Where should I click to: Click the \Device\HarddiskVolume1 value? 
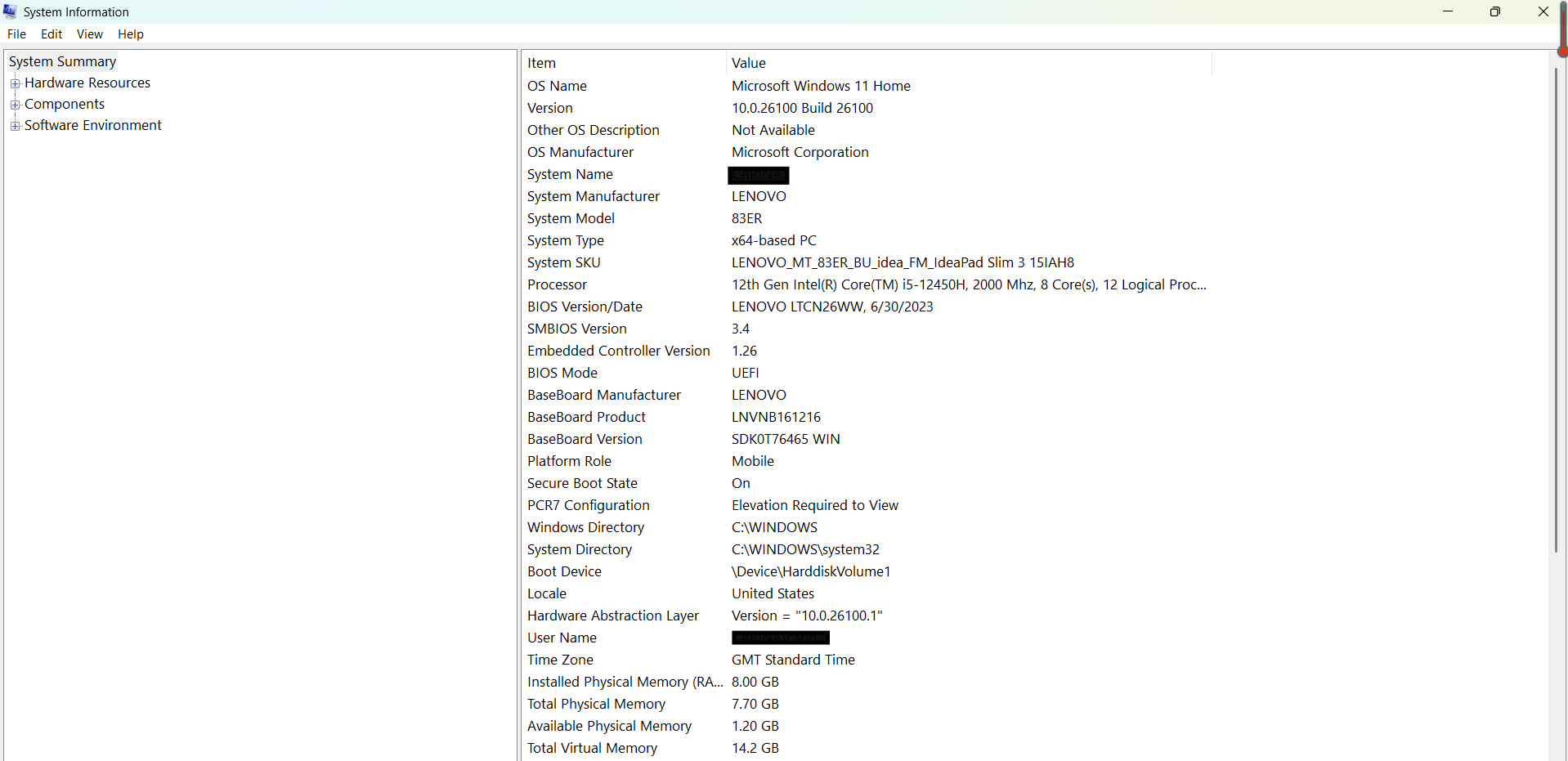[x=811, y=571]
